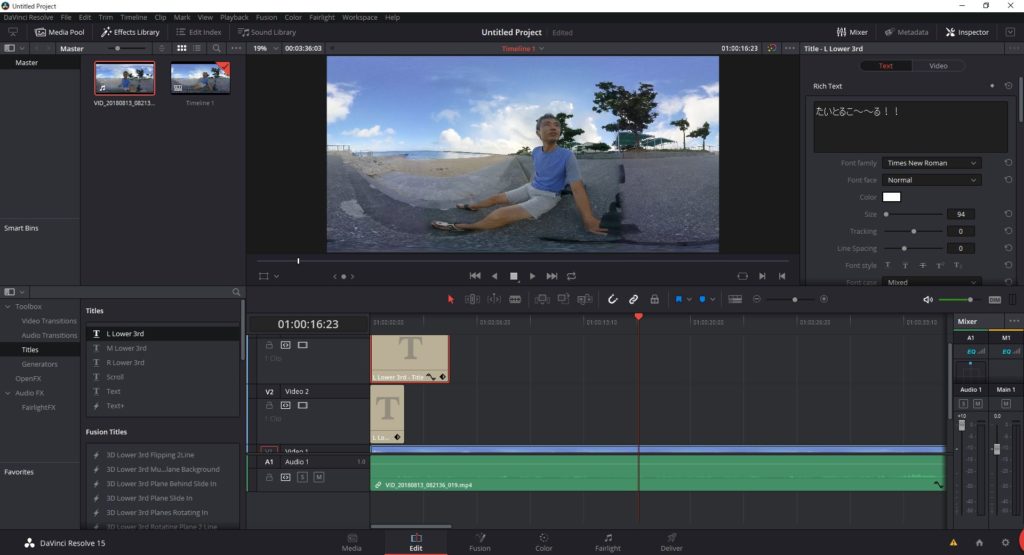Image resolution: width=1024 pixels, height=555 pixels.
Task: Stop playback with the square button
Action: coord(513,276)
